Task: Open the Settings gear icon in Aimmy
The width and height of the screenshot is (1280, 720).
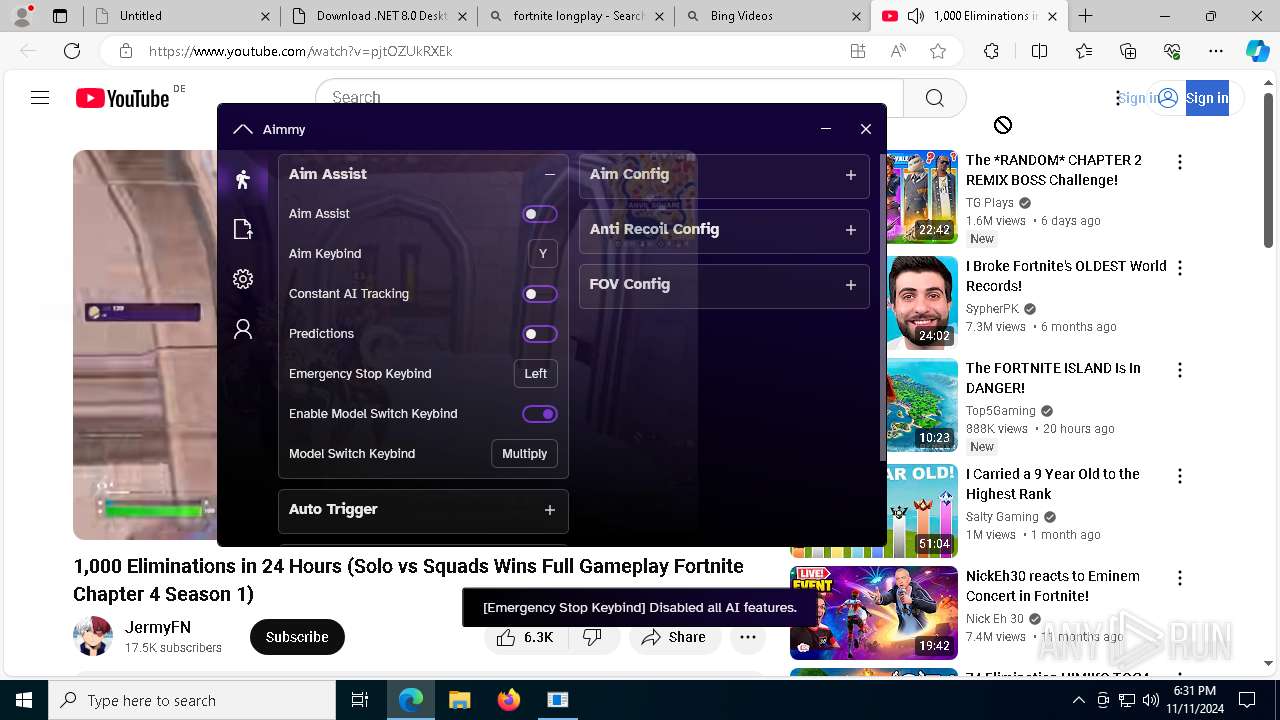Action: [243, 279]
